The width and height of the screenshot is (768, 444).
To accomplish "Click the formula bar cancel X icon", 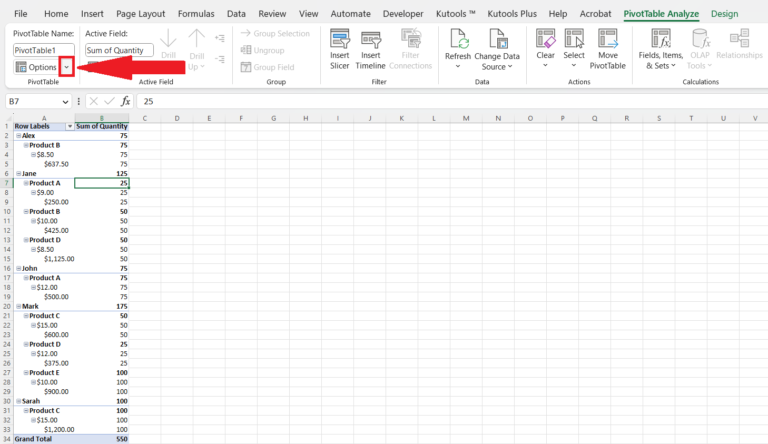I will [x=94, y=101].
